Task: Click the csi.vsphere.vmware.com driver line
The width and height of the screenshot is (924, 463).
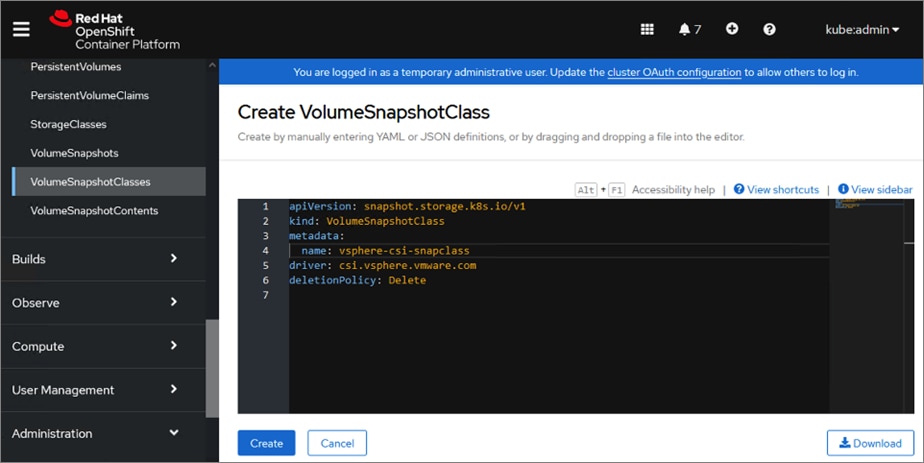Action: click(382, 266)
